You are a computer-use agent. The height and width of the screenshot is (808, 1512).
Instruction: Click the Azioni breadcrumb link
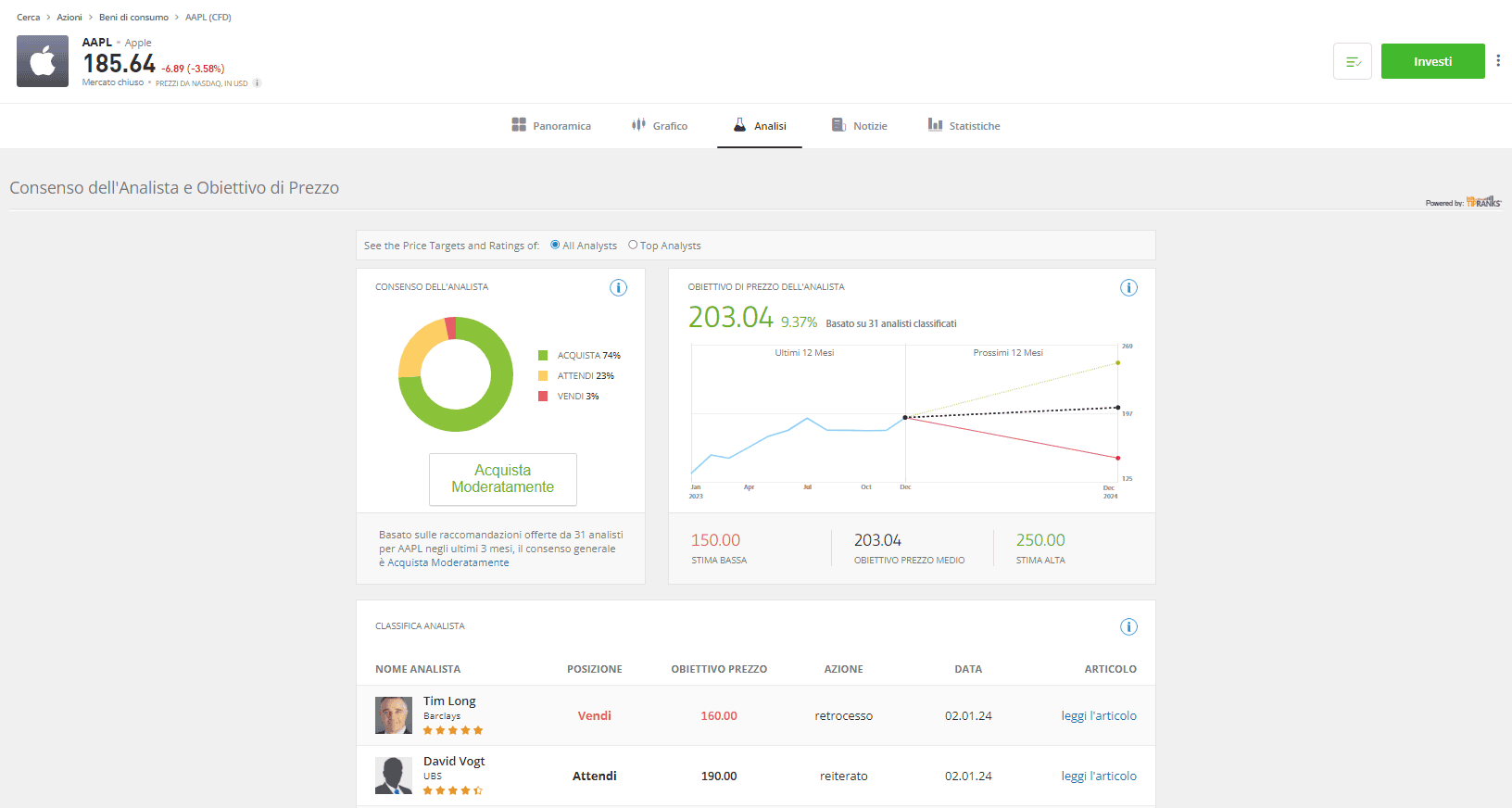69,18
